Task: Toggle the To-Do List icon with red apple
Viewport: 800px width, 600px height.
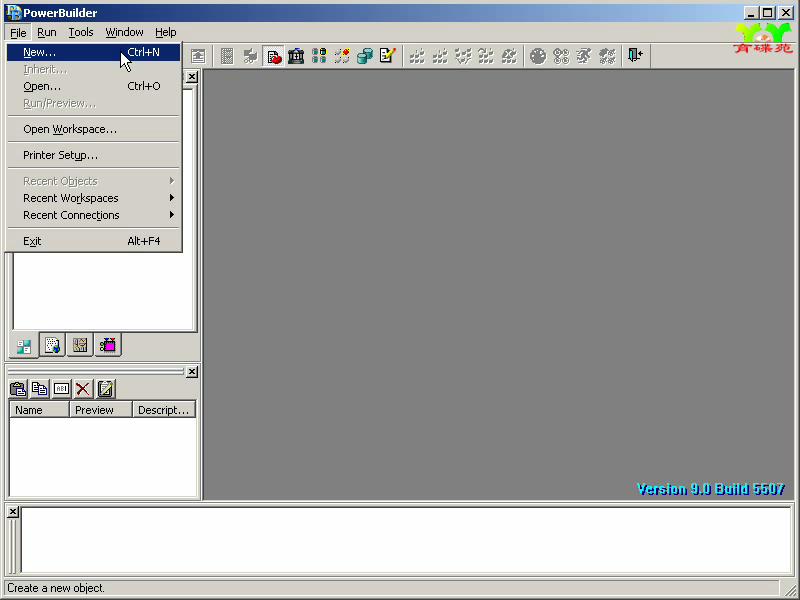Action: click(273, 56)
